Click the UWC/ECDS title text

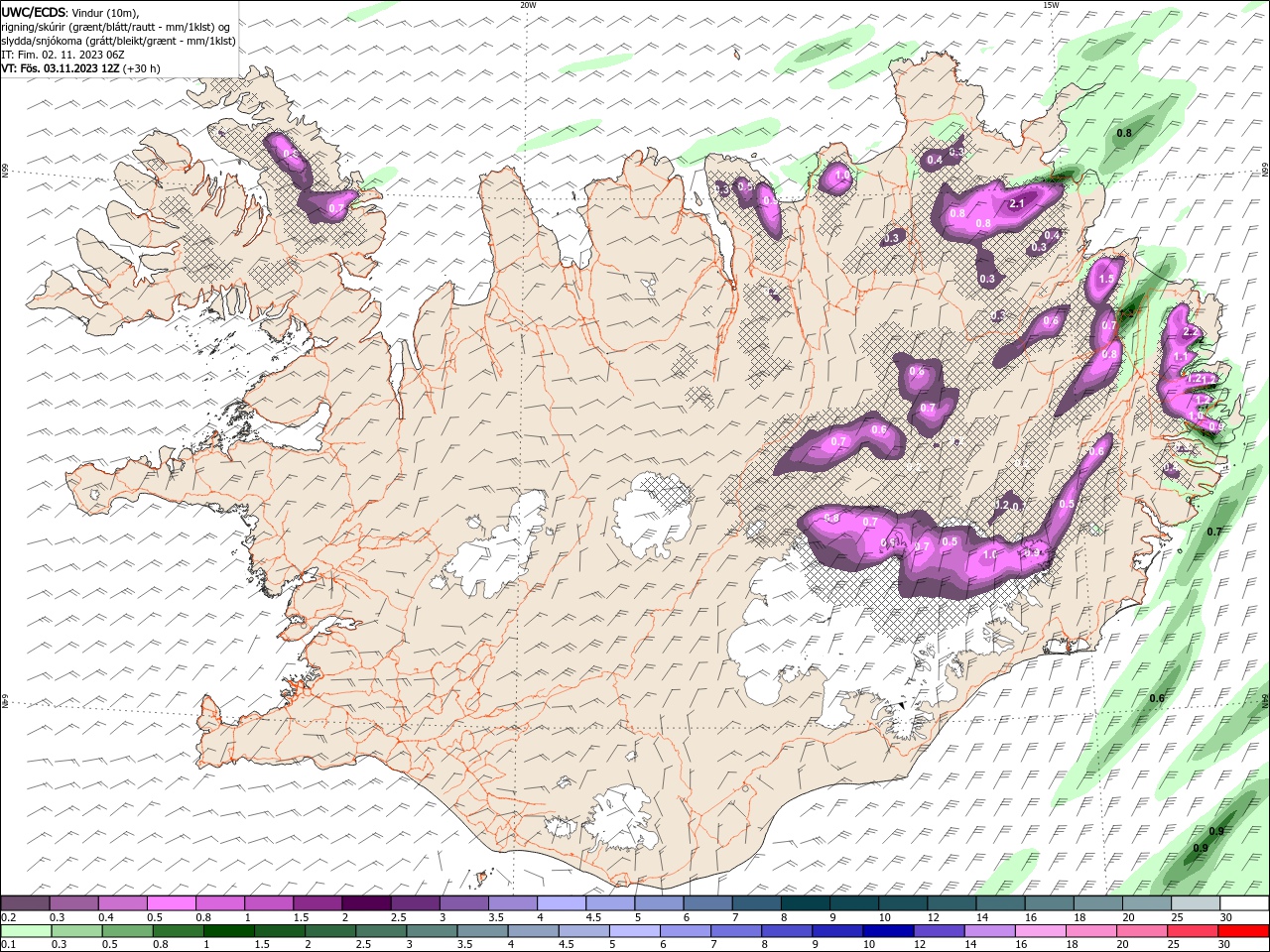34,11
